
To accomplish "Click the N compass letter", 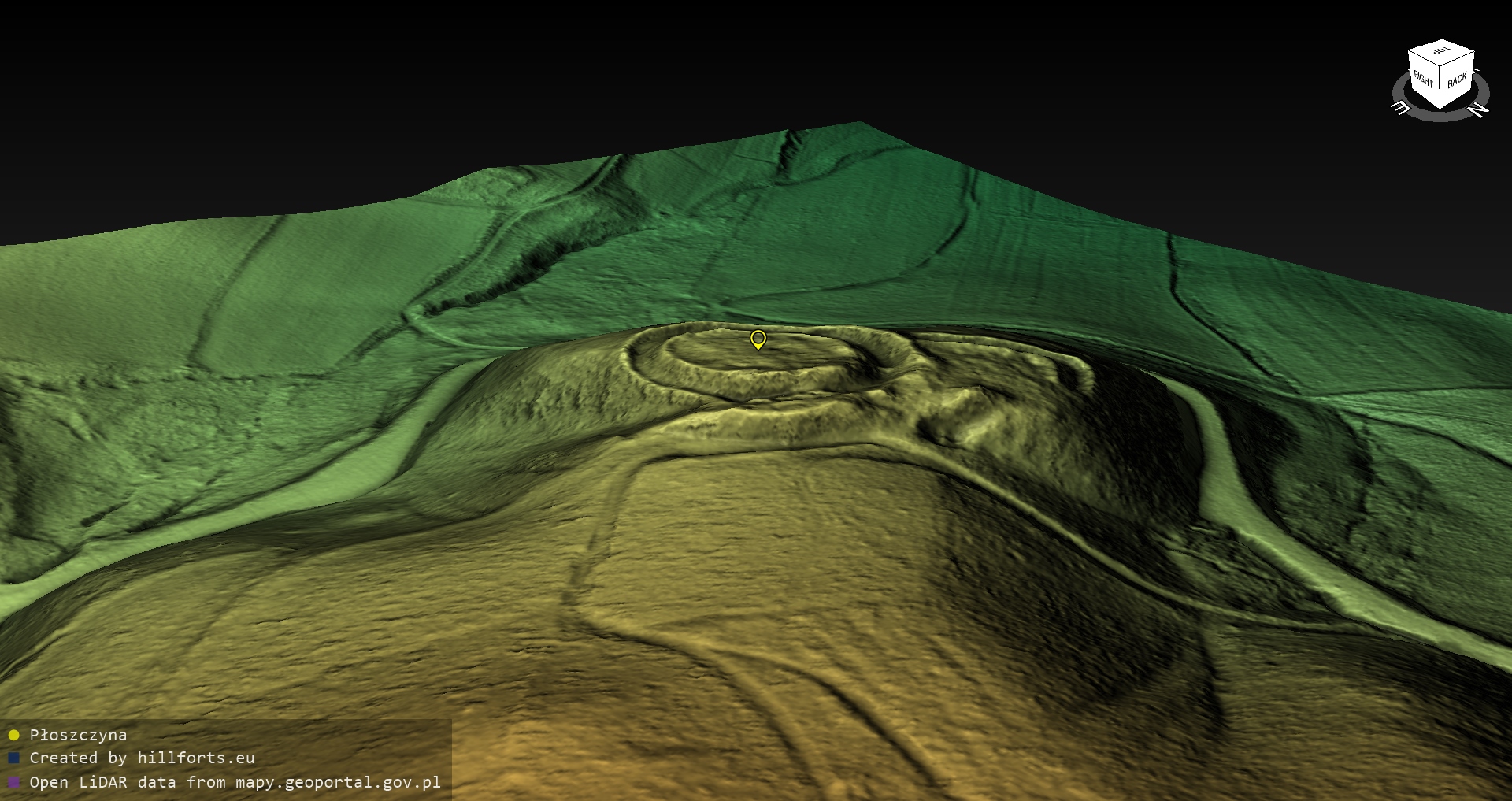I will pos(1480,110).
